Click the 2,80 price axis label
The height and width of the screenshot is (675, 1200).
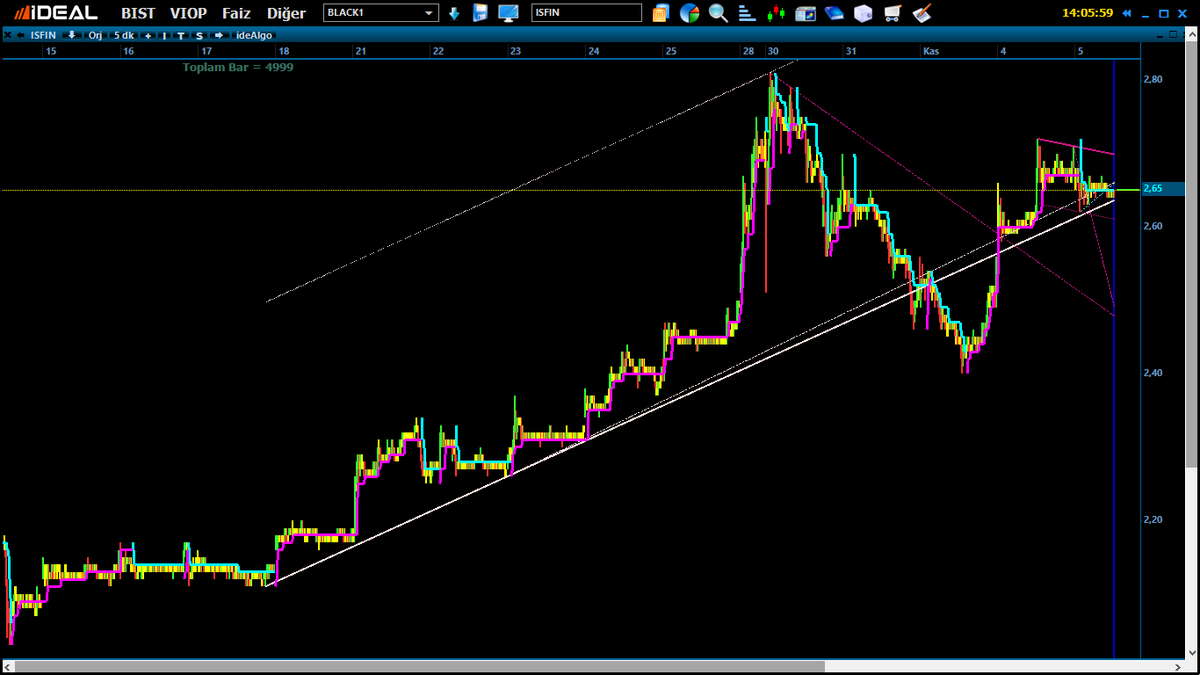(x=1152, y=79)
